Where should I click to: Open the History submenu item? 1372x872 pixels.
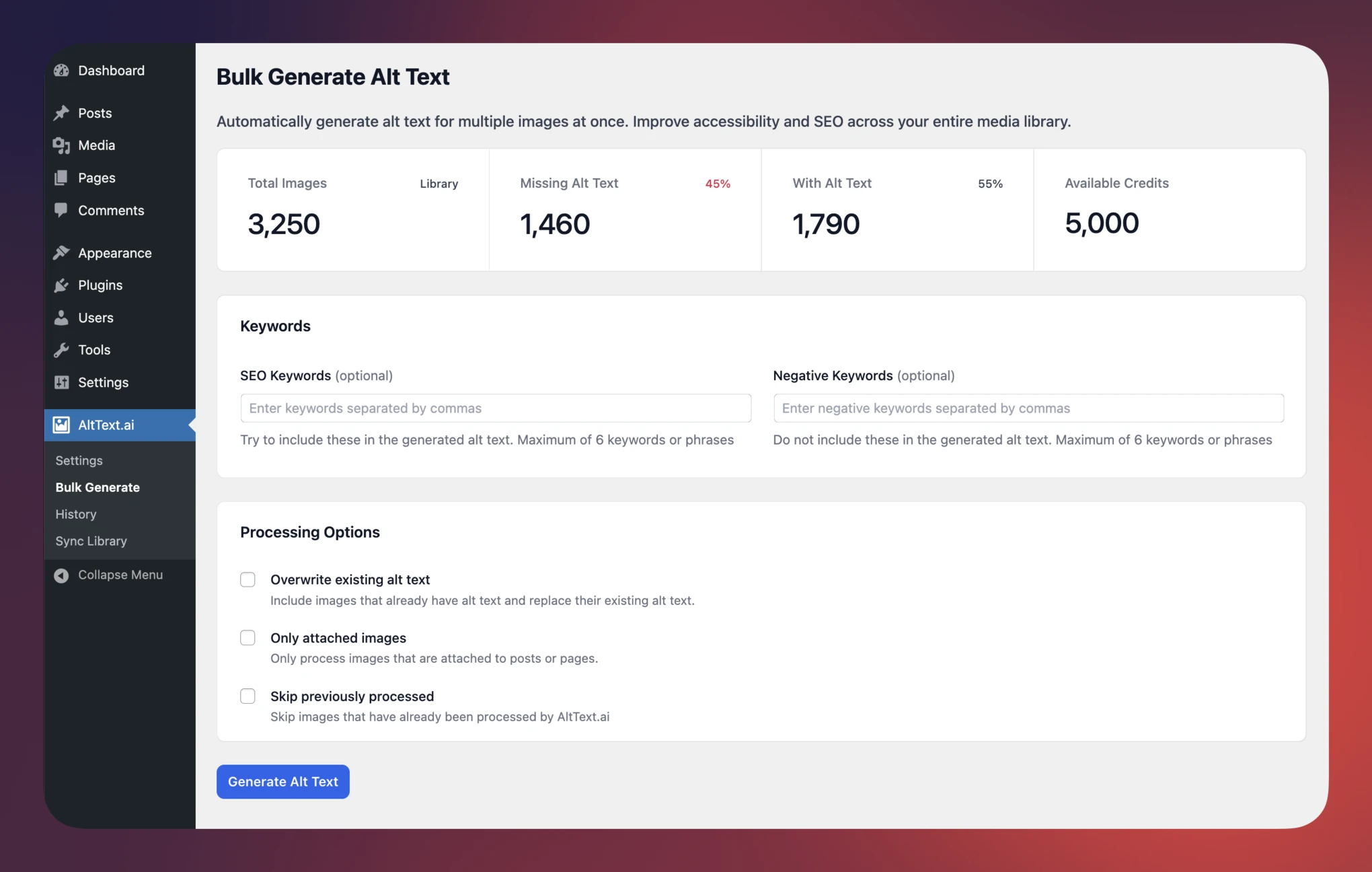point(75,514)
